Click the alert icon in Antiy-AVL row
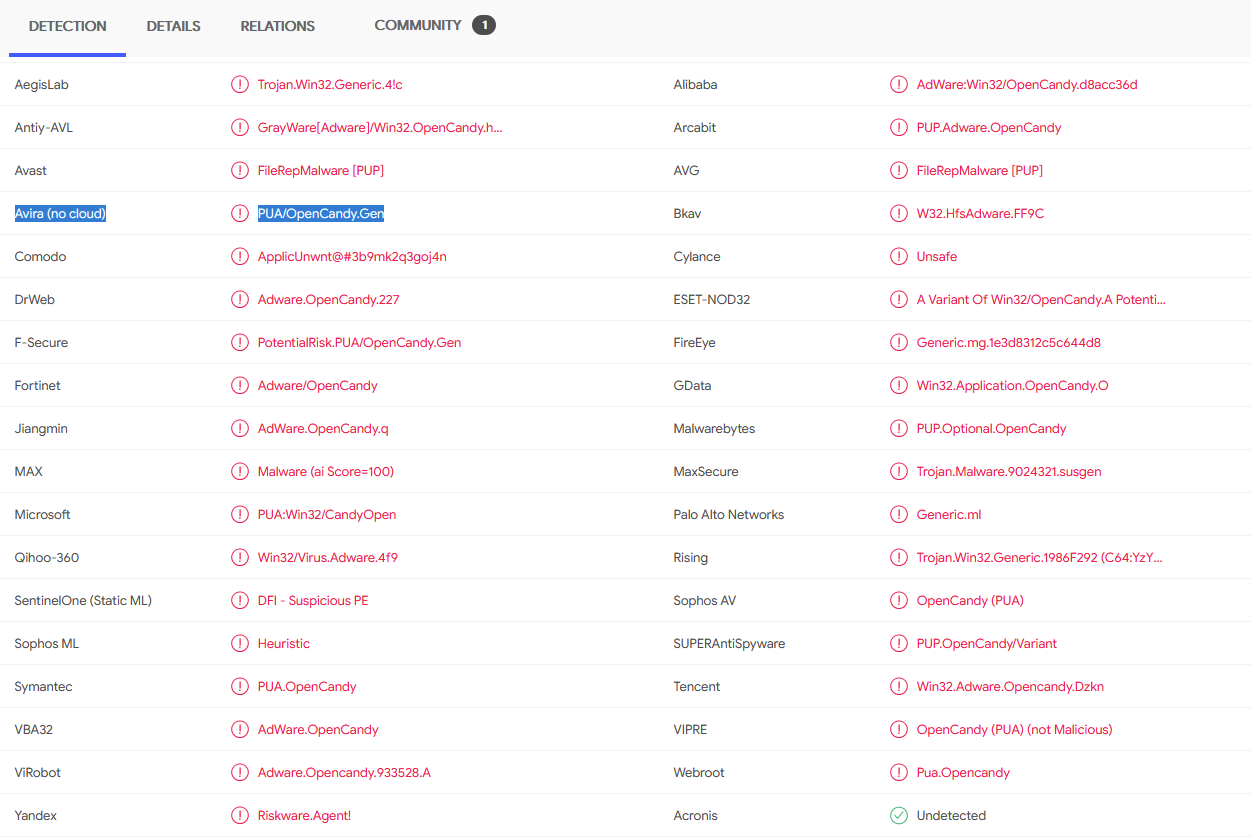Image resolution: width=1251 pixels, height=838 pixels. 240,128
